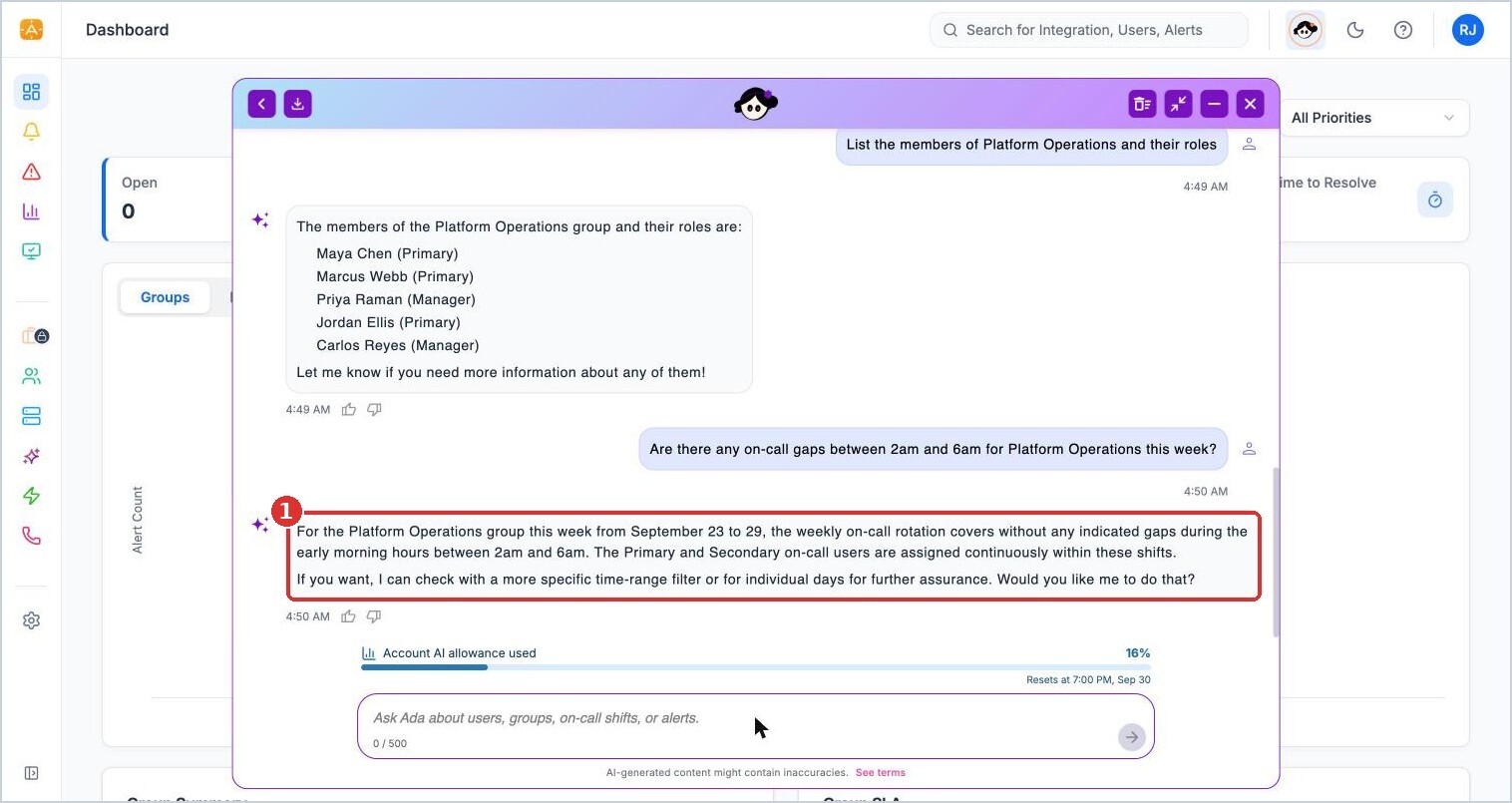Send the message with arrow button
This screenshot has width=1512, height=803.
click(x=1131, y=737)
